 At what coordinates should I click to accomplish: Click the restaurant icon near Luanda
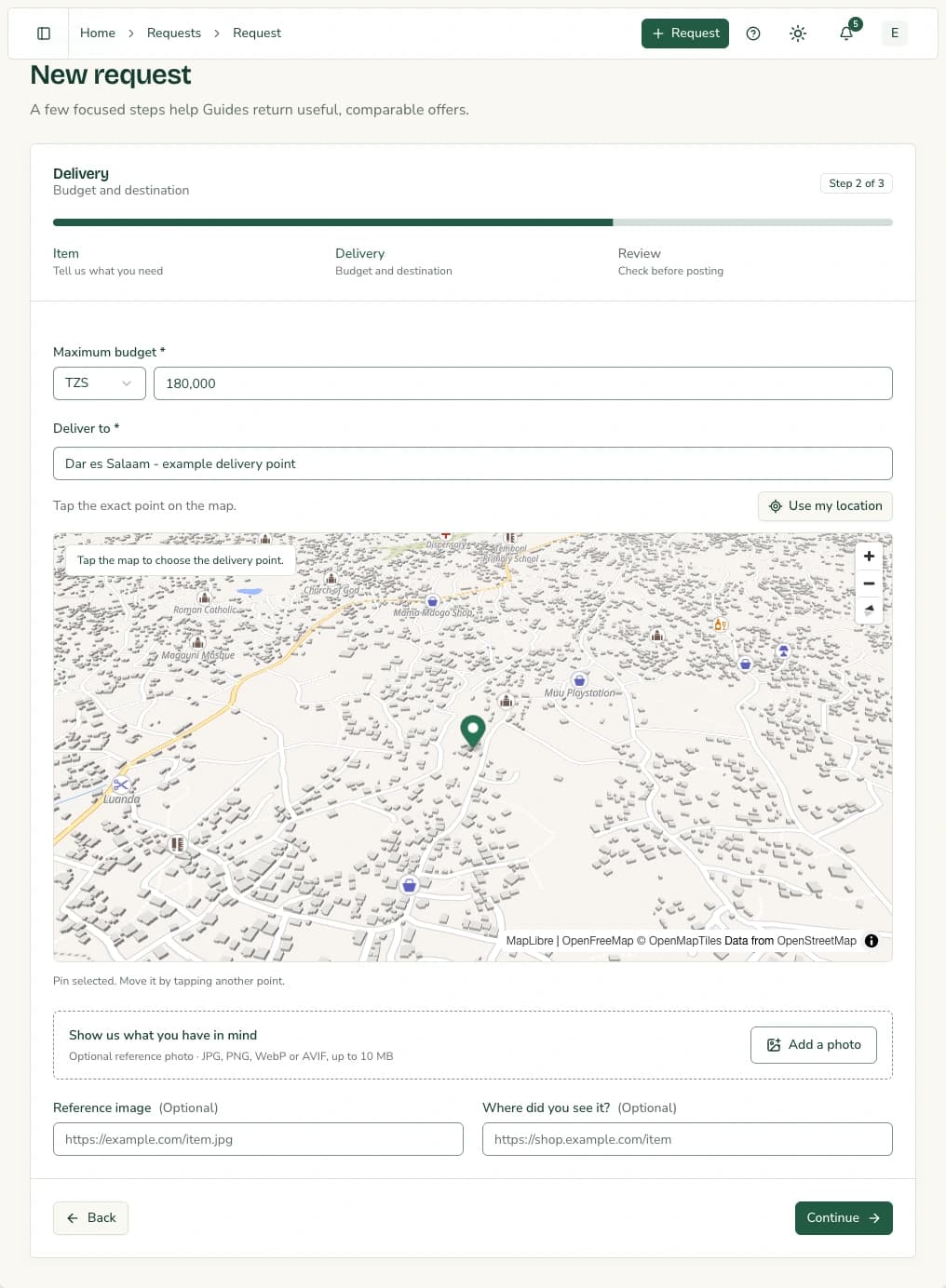tap(177, 844)
